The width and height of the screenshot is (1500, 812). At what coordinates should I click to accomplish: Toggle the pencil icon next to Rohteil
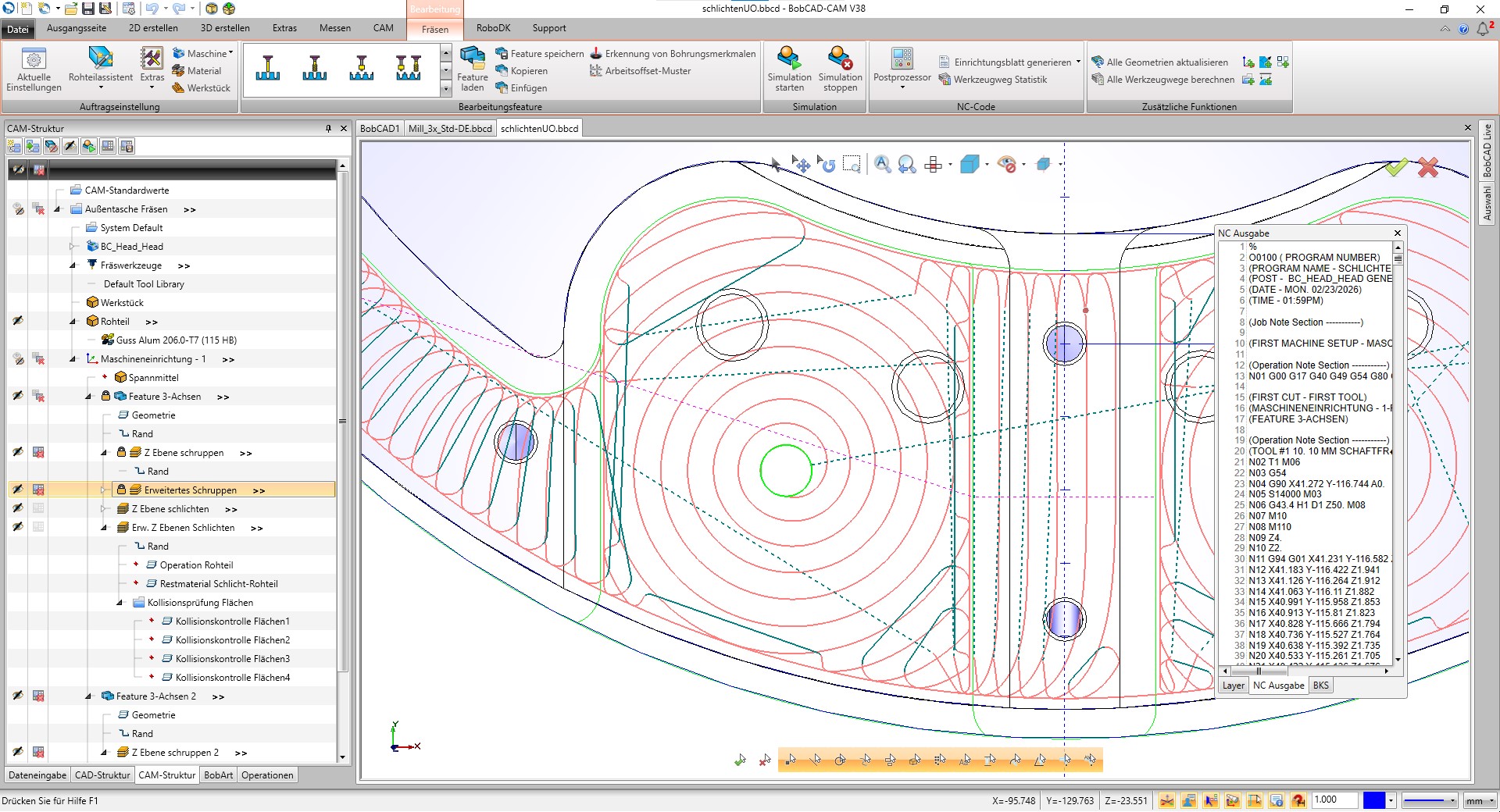click(x=17, y=321)
